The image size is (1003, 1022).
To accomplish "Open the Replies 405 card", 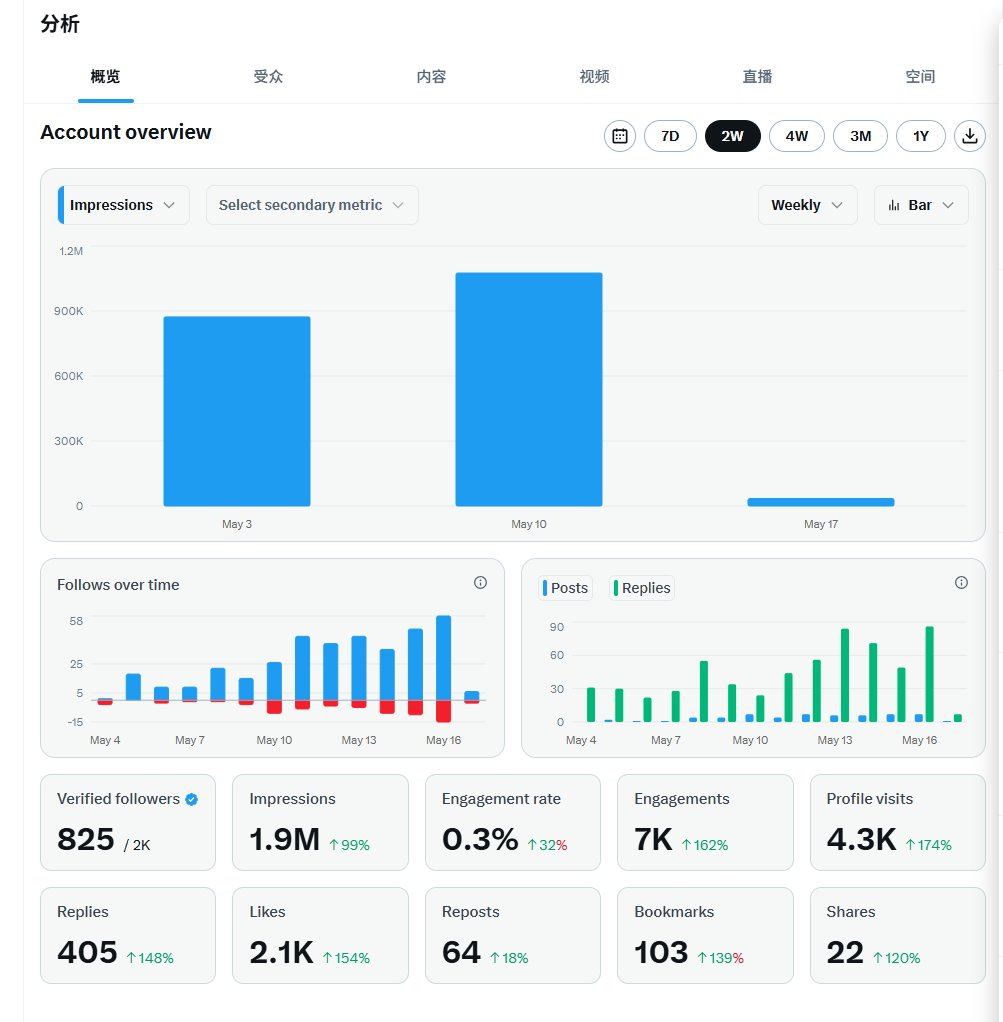I will (128, 935).
